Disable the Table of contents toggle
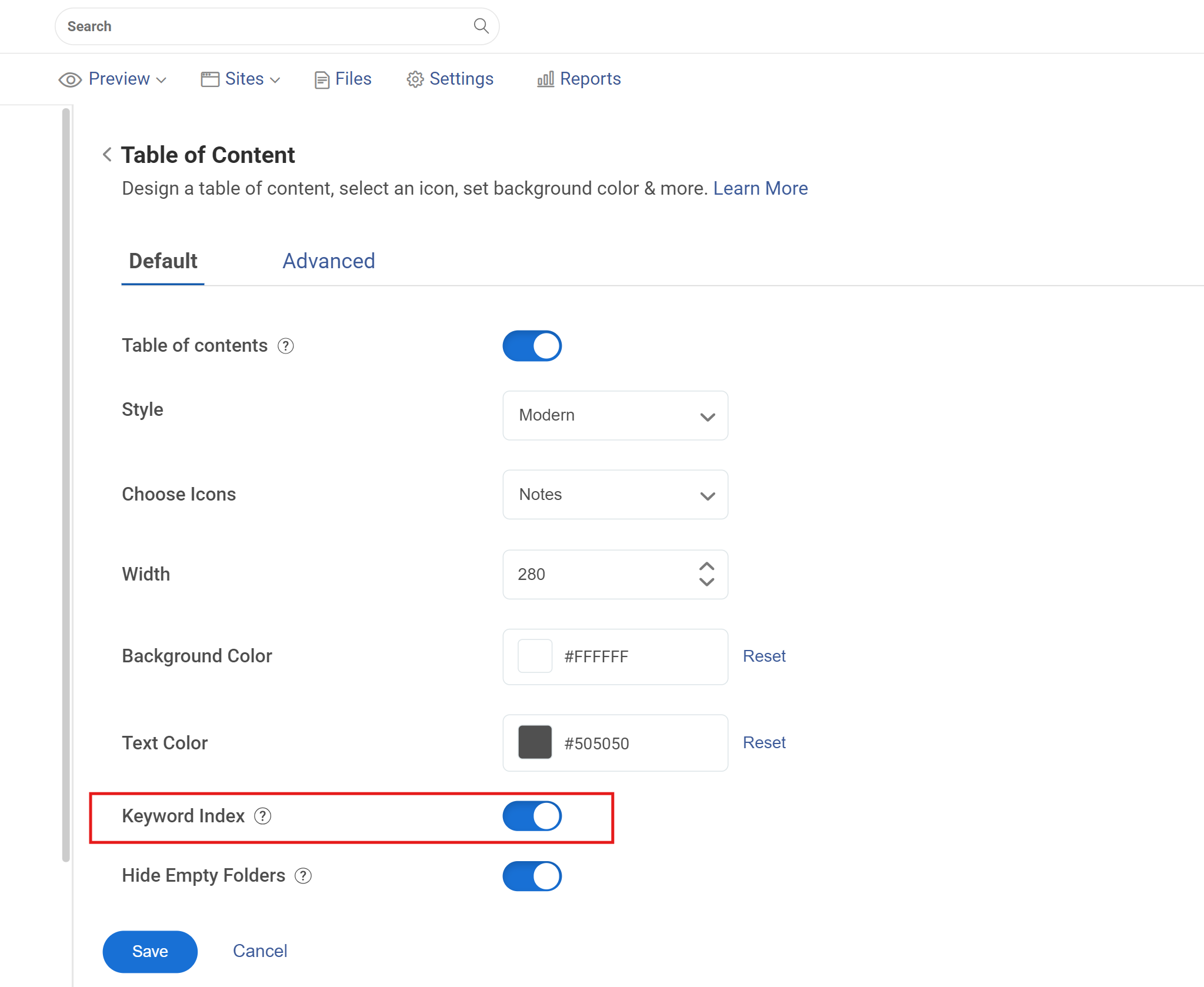The width and height of the screenshot is (1204, 987). 532,346
